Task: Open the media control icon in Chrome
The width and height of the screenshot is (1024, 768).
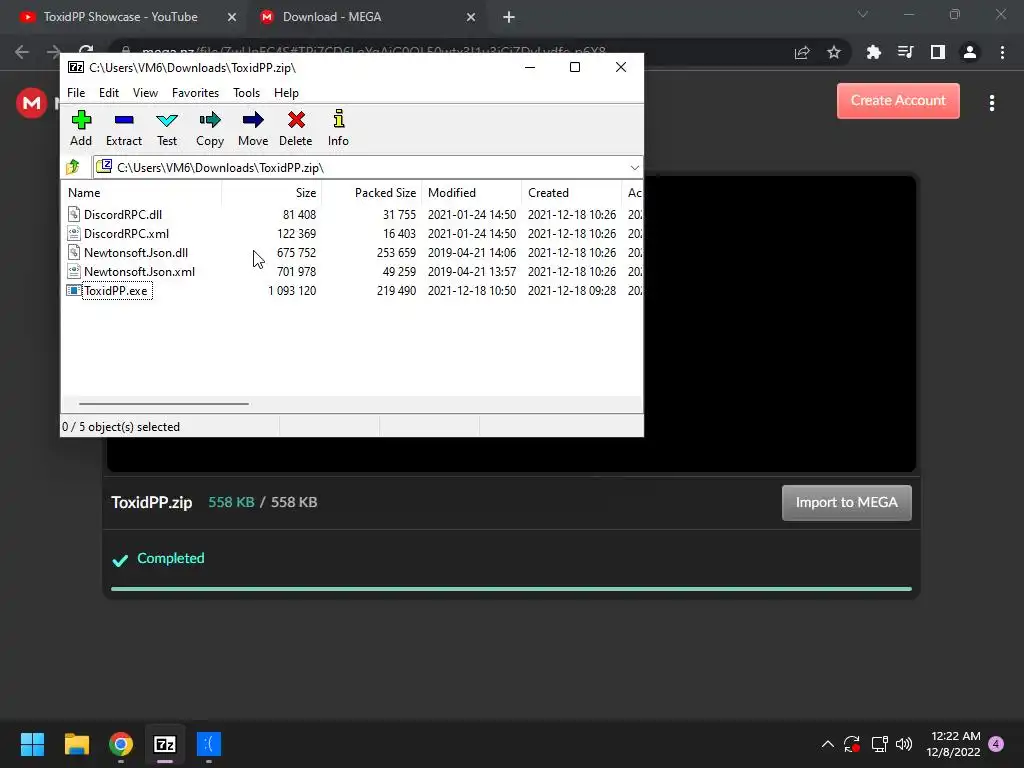Action: tap(905, 52)
